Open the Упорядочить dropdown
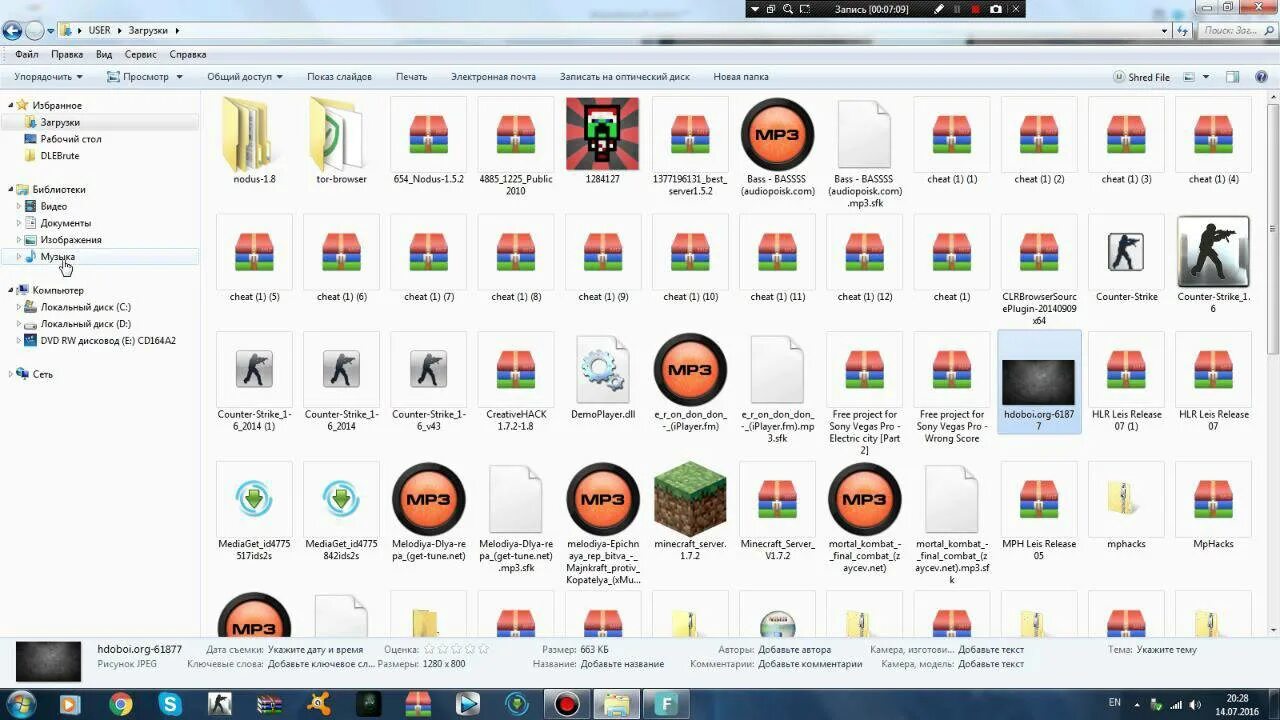This screenshot has height=720, width=1280. pos(49,77)
